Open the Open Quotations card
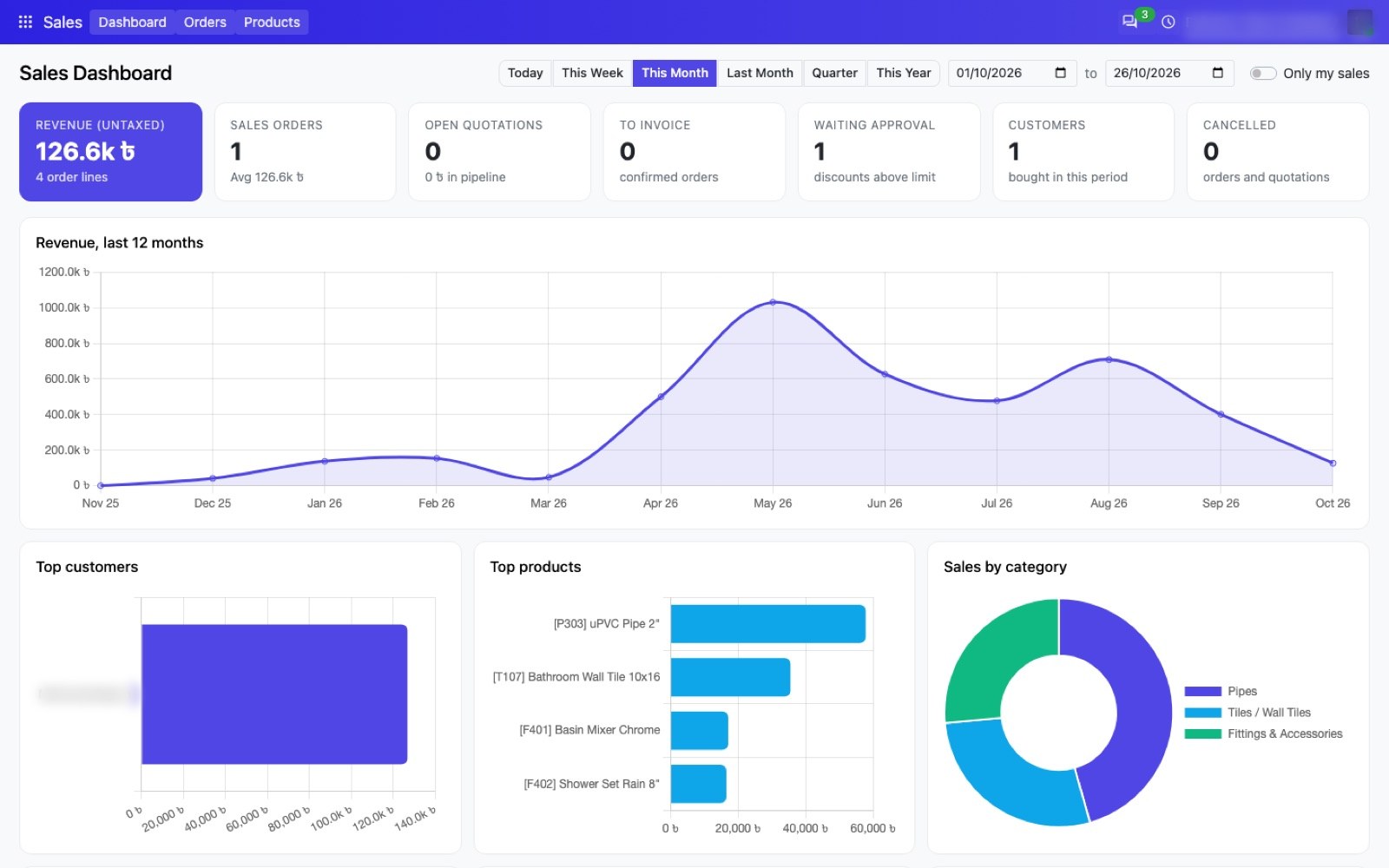The image size is (1389, 868). click(x=499, y=152)
